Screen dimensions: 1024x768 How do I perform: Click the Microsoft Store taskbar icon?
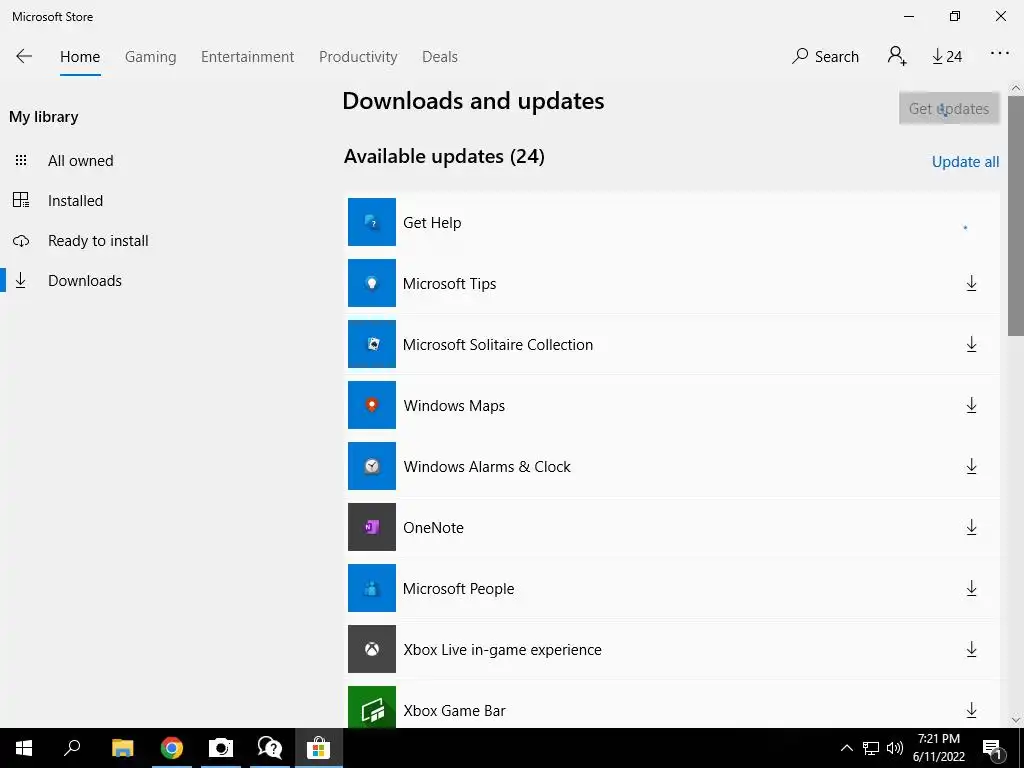319,748
